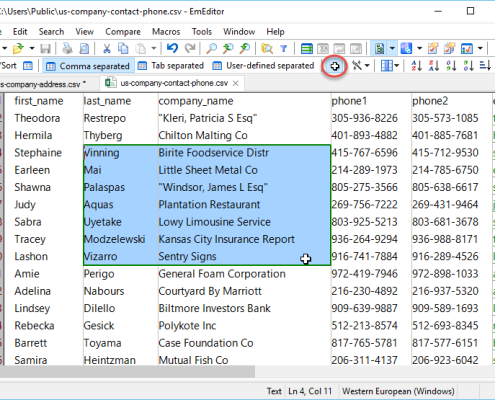The image size is (495, 400).
Task: Sort by length shortest to longest
Action: [x=485, y=66]
